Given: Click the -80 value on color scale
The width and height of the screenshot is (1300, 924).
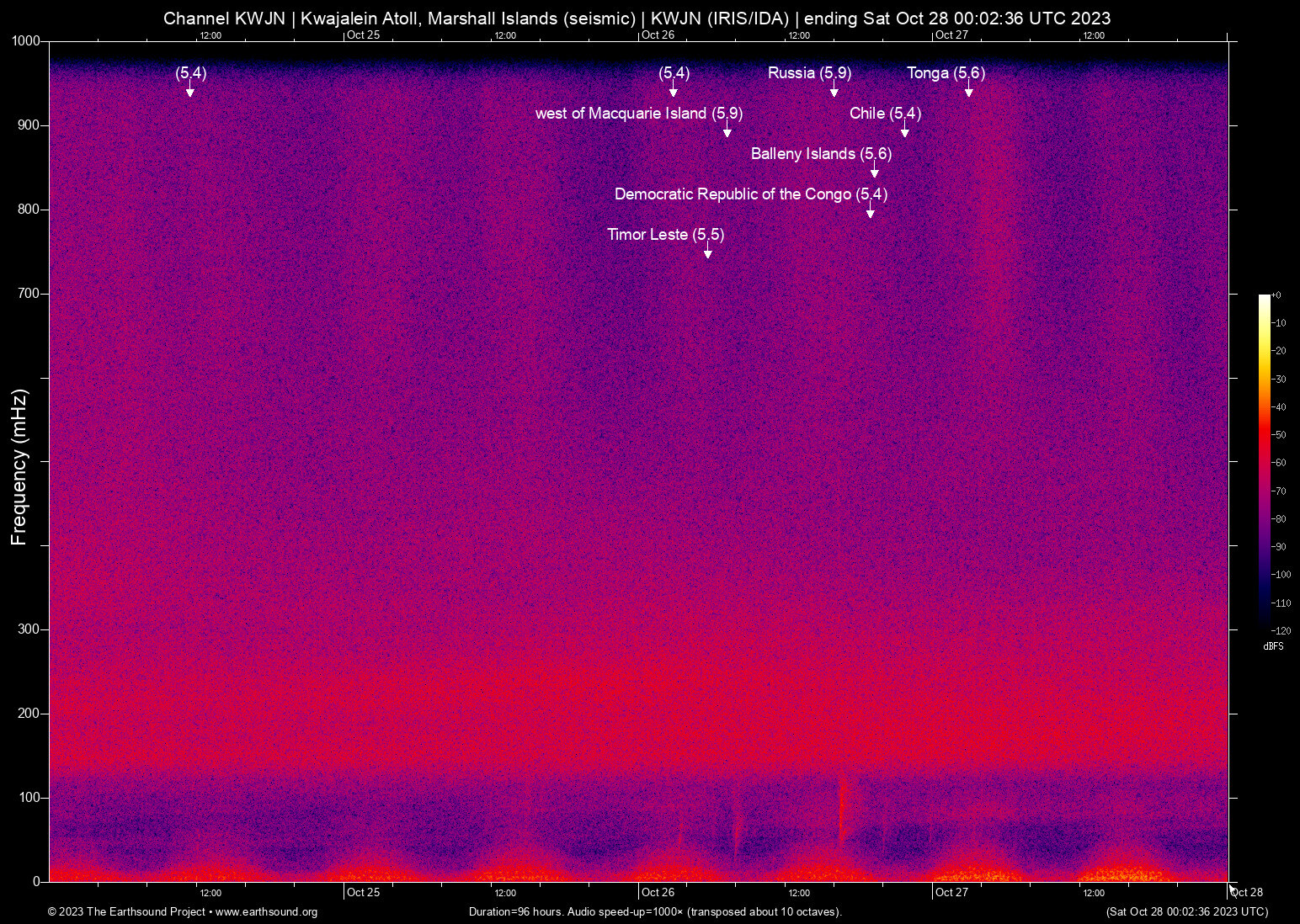Looking at the screenshot, I should pyautogui.click(x=1278, y=519).
